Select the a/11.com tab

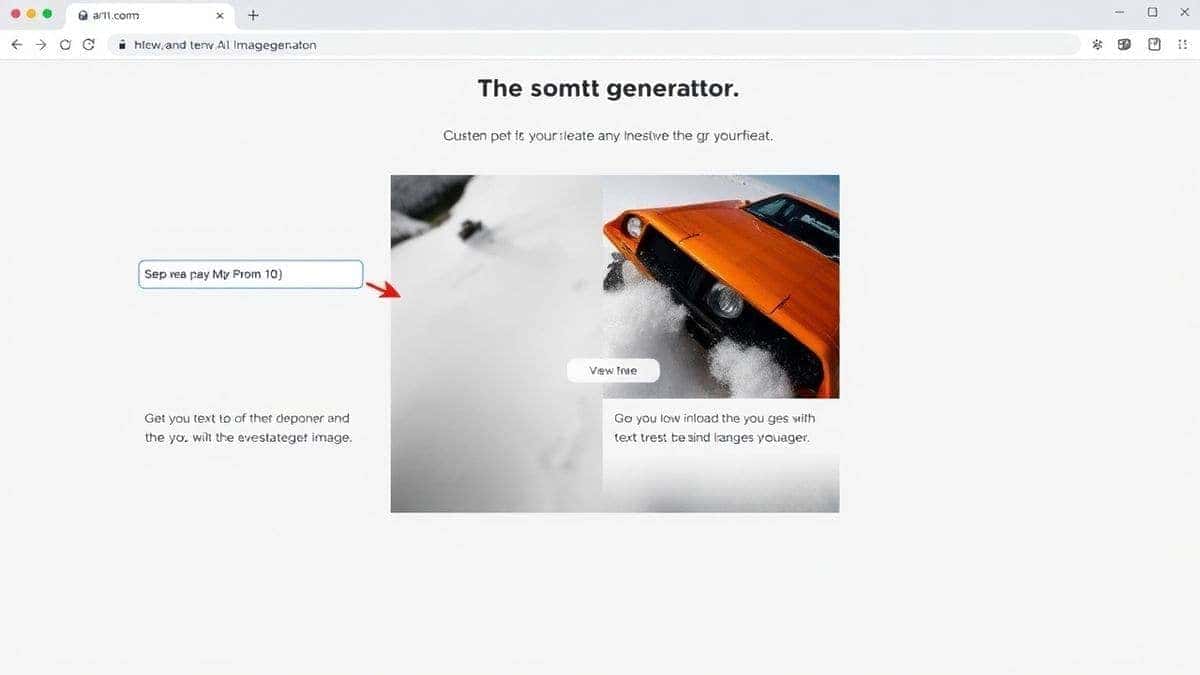pos(151,15)
